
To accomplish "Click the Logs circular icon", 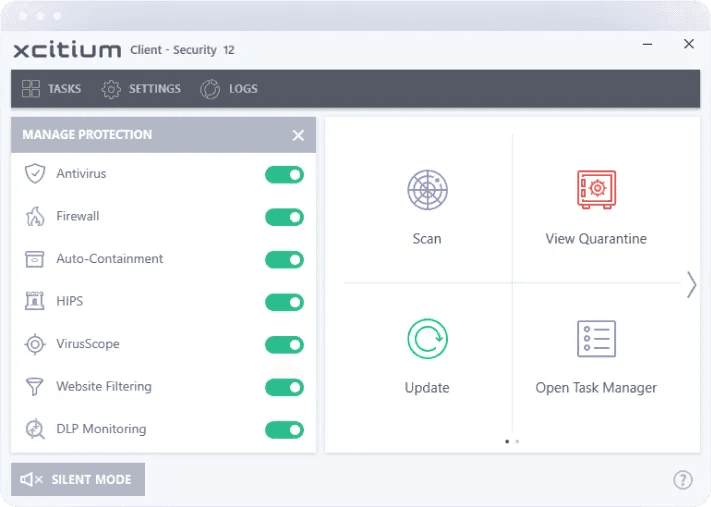I will tap(210, 89).
